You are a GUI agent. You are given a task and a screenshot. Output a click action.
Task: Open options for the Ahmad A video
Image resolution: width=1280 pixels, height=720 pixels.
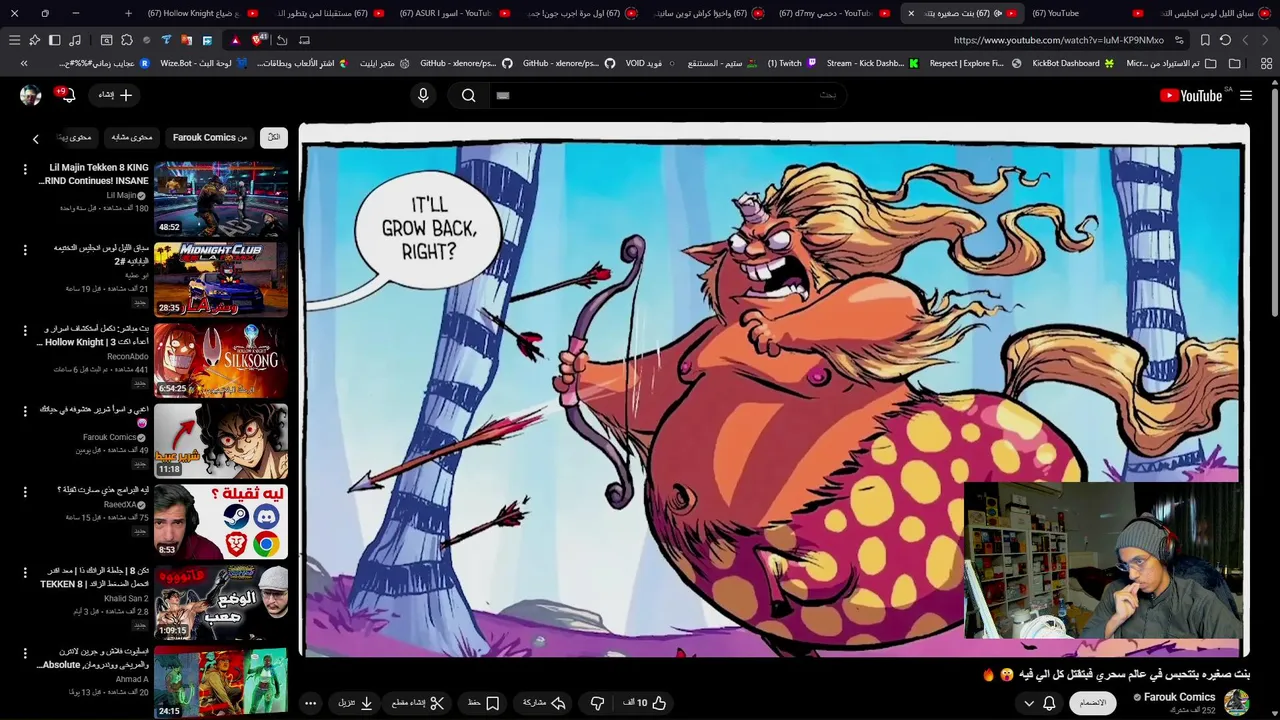coord(25,654)
